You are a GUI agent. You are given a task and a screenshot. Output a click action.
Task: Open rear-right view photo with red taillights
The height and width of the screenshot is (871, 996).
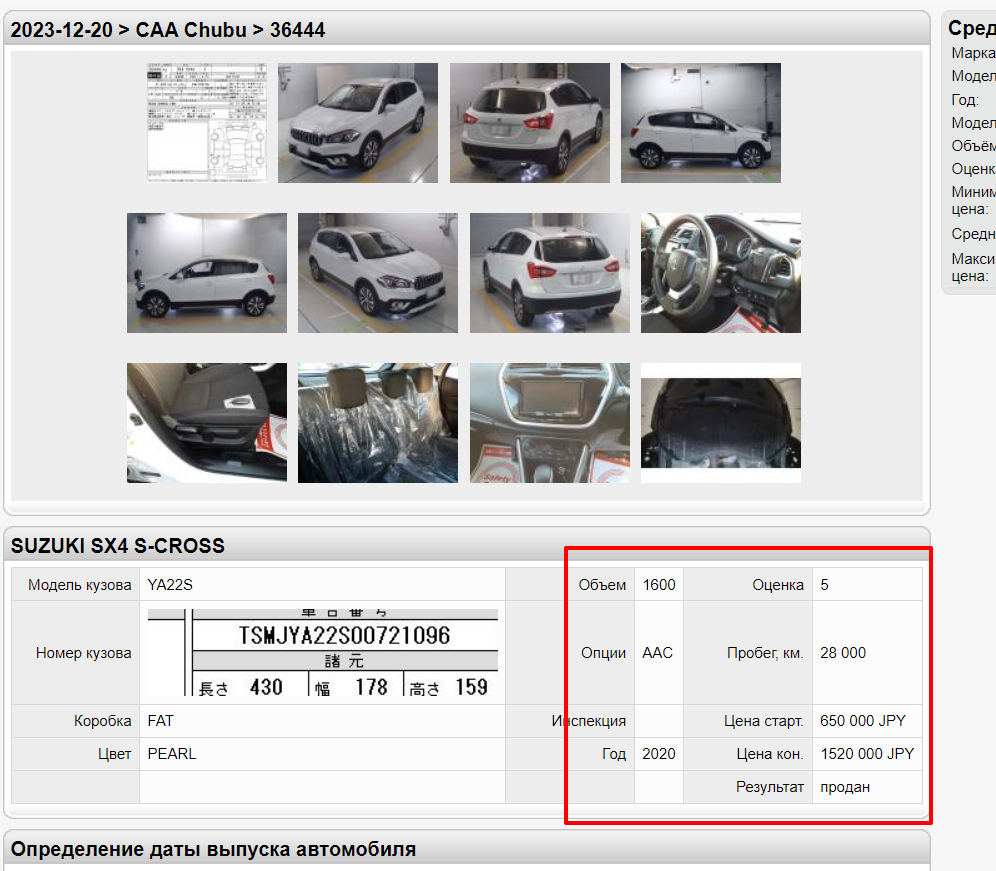pos(530,123)
